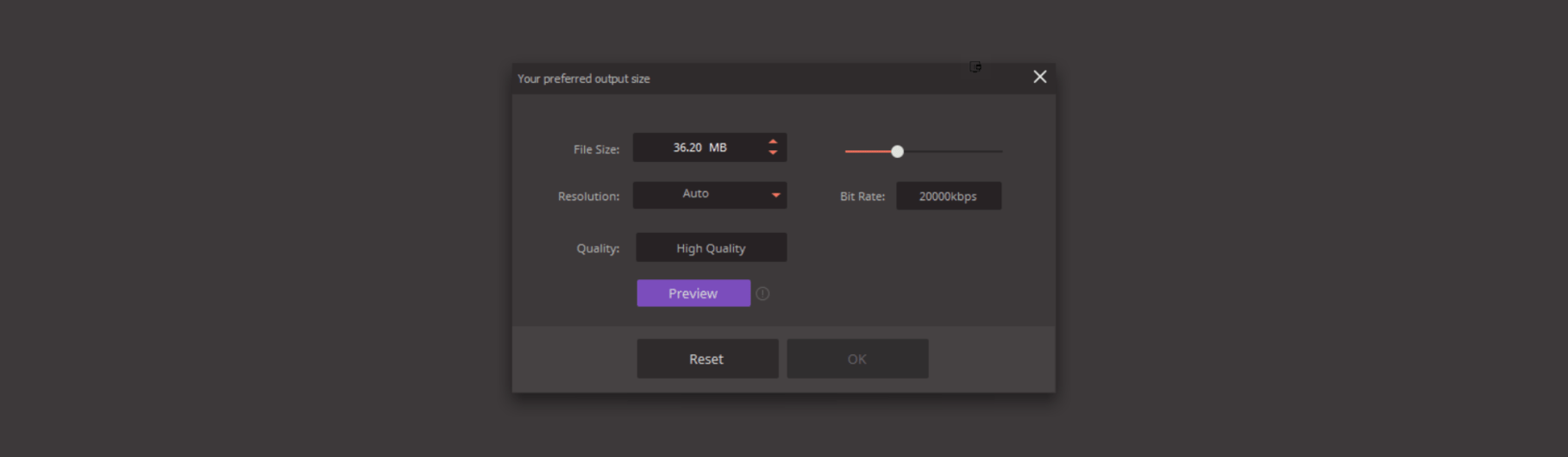The width and height of the screenshot is (1568, 457).
Task: Decrease file size with the down arrow
Action: click(x=773, y=153)
